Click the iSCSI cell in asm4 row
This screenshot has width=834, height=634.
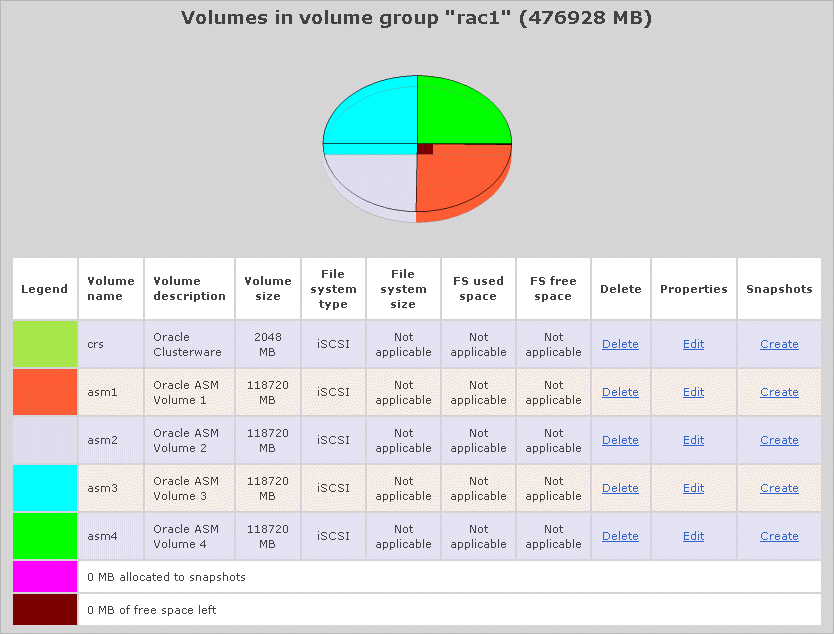tap(333, 536)
